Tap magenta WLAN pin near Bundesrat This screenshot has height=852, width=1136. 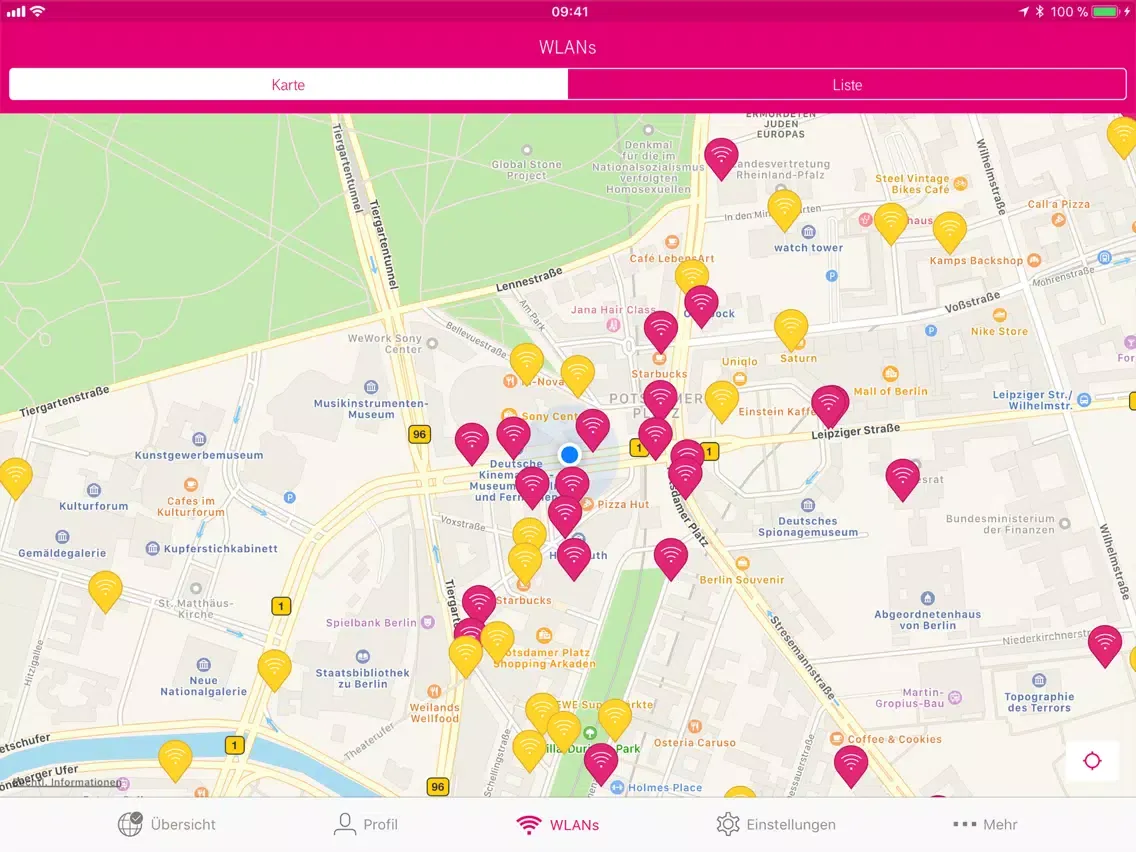[x=903, y=479]
